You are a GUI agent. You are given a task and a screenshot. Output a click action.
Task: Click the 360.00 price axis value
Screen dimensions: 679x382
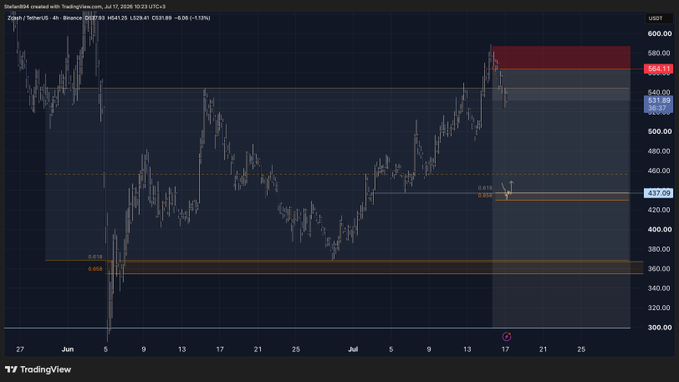tap(660, 269)
